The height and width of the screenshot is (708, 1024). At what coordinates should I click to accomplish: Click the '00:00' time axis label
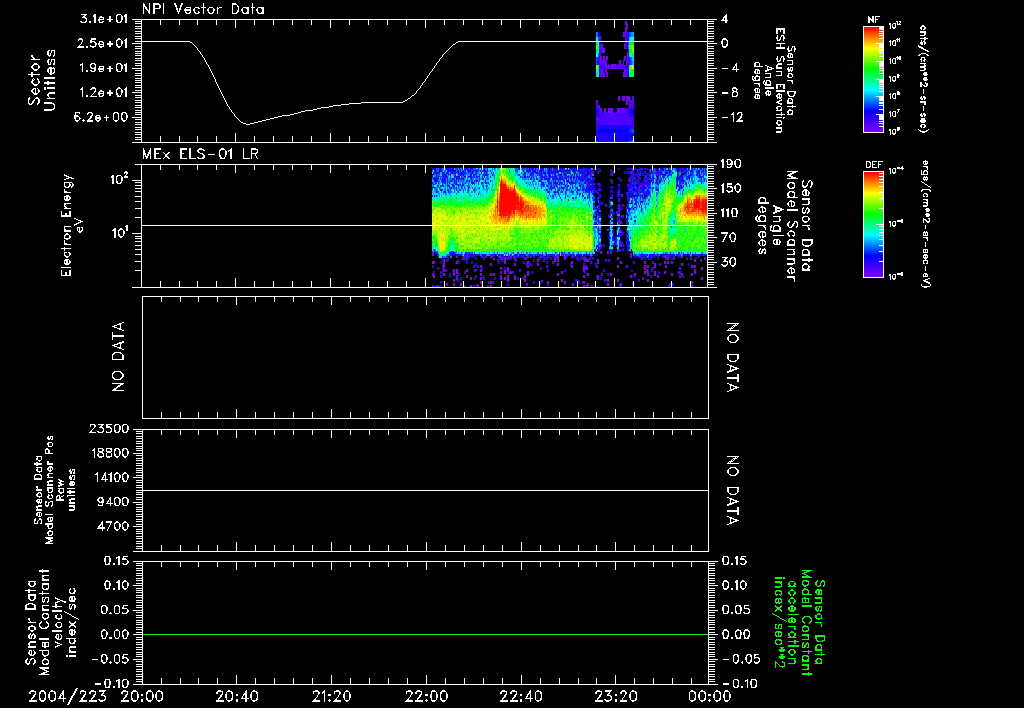coord(710,697)
